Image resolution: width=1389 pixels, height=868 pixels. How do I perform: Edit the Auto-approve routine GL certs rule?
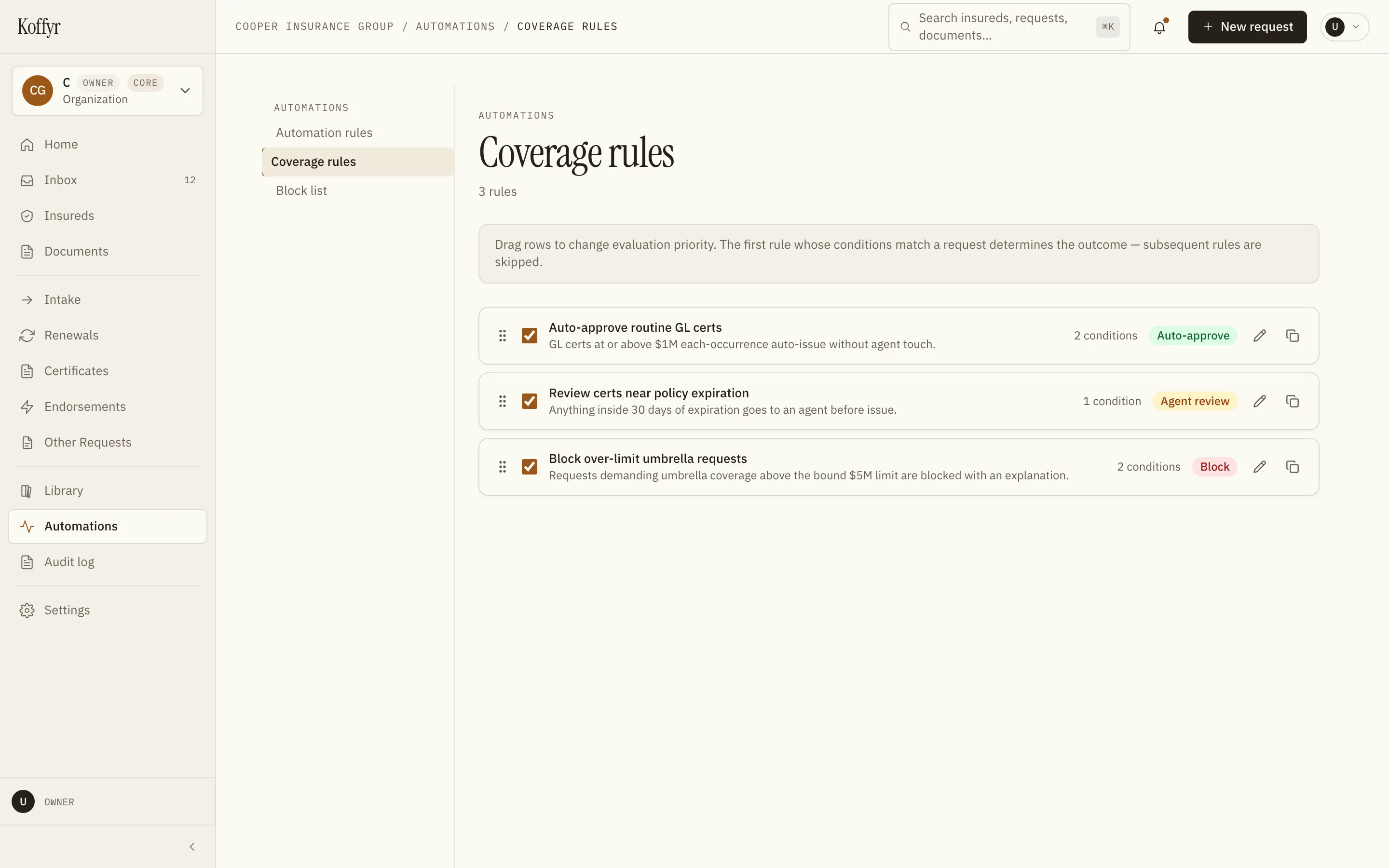(1259, 336)
